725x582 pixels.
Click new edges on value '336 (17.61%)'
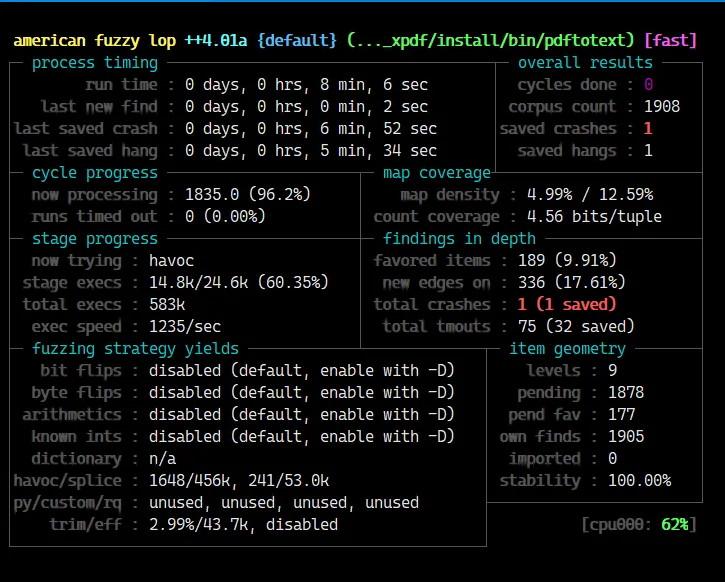572,282
